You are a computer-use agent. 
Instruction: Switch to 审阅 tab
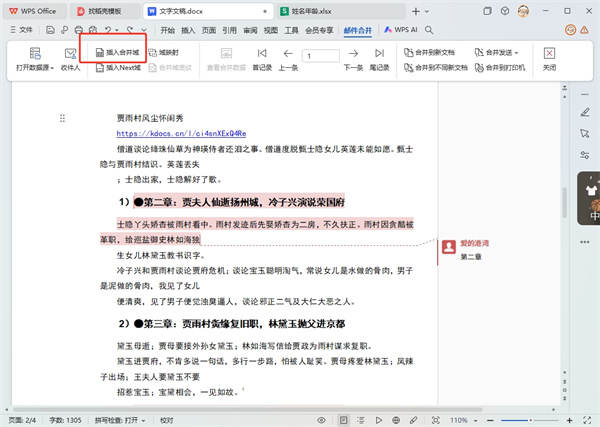click(x=250, y=30)
